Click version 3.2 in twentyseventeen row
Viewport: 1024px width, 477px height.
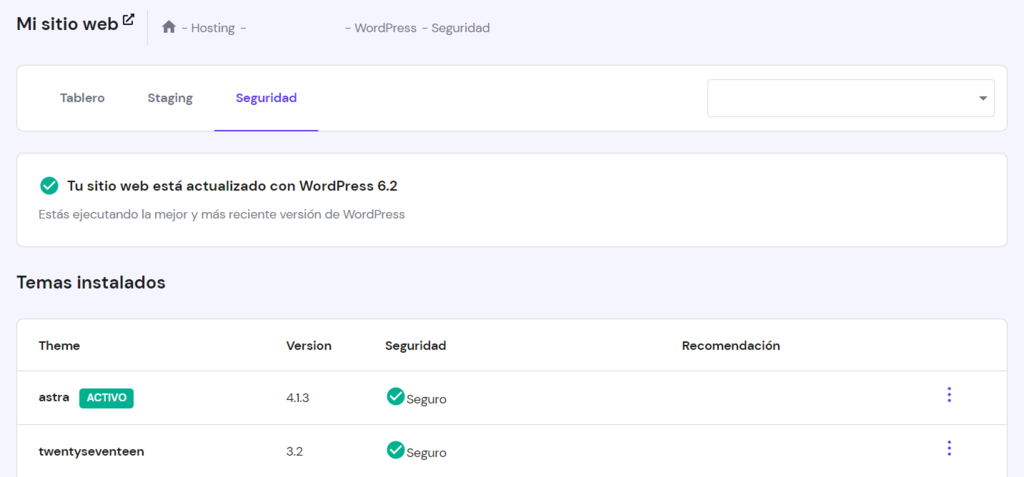295,452
